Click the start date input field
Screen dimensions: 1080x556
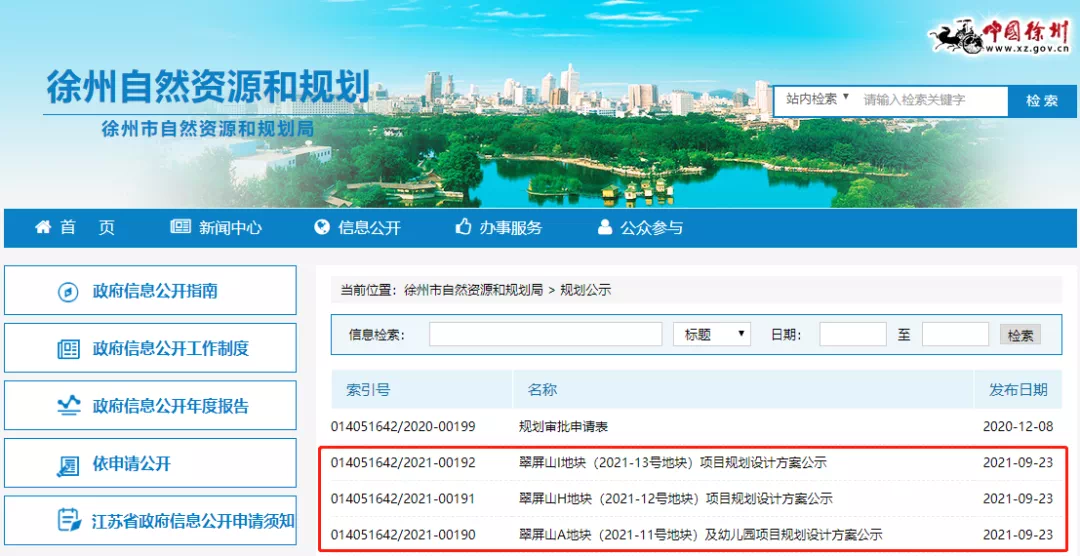click(x=852, y=335)
